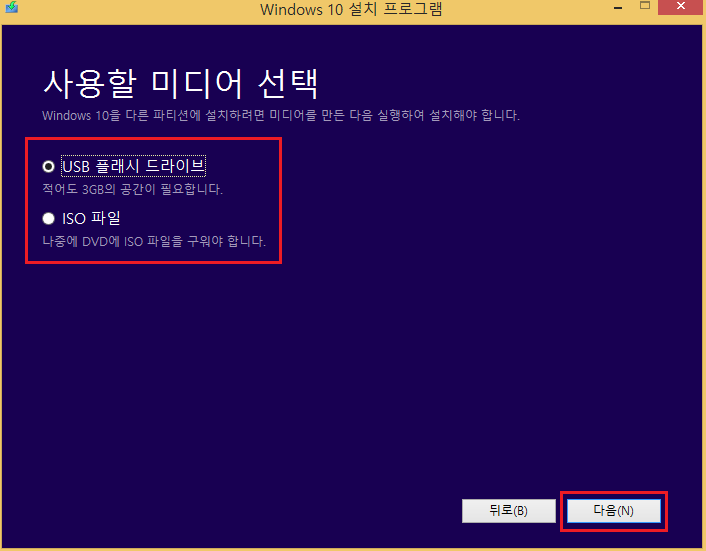Minimize the Windows 10 설치 프로그램 window
Viewport: 706px width, 551px height.
pyautogui.click(x=618, y=8)
